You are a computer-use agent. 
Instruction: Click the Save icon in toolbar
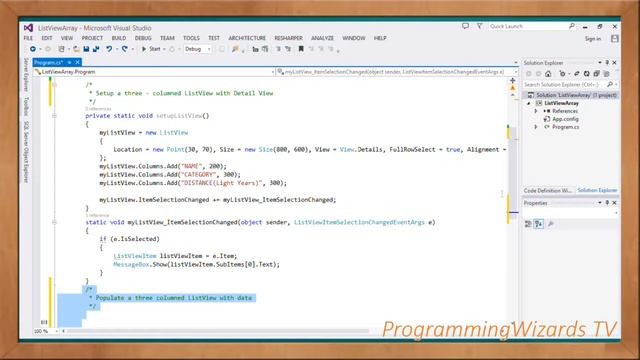(x=86, y=49)
